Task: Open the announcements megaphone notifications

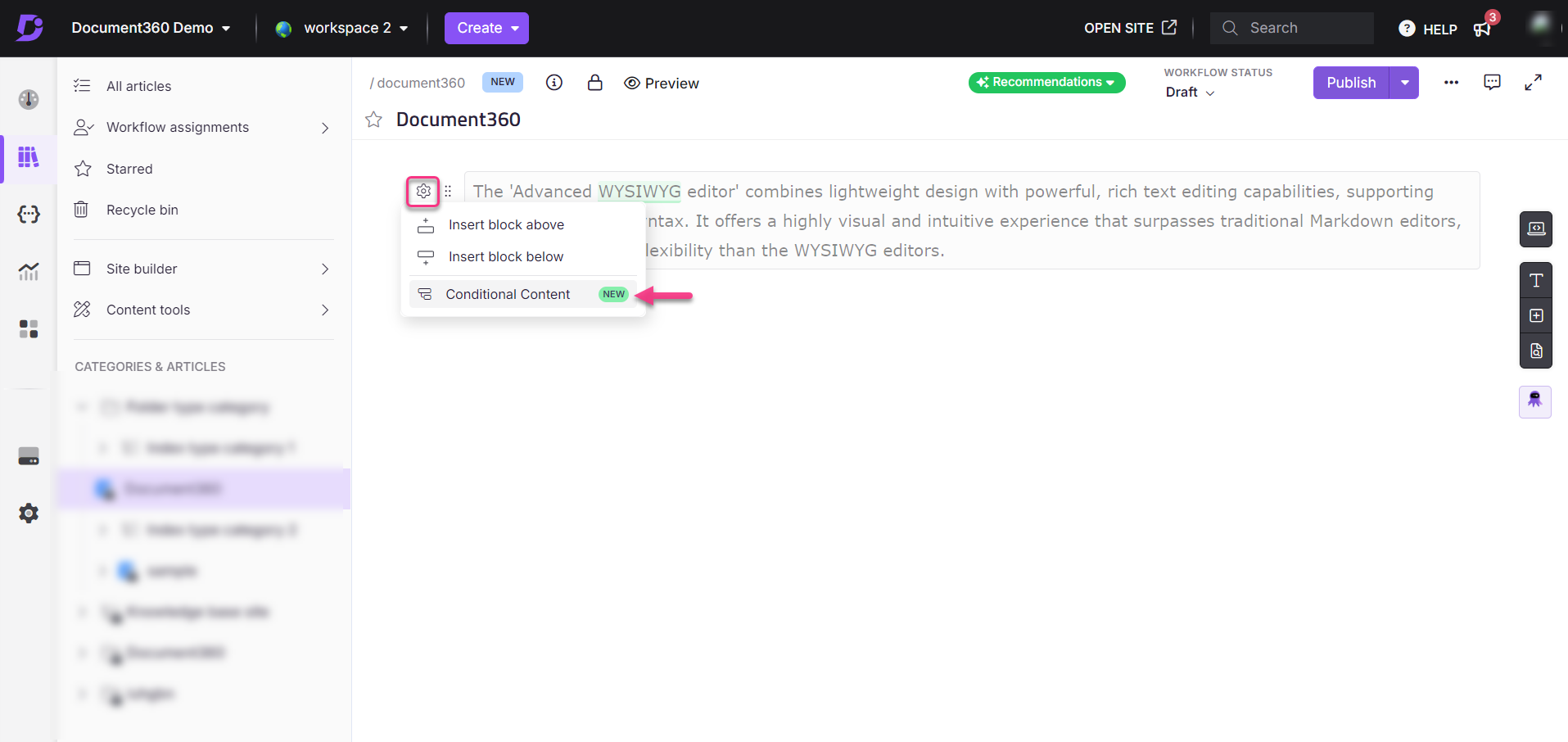Action: (x=1483, y=28)
